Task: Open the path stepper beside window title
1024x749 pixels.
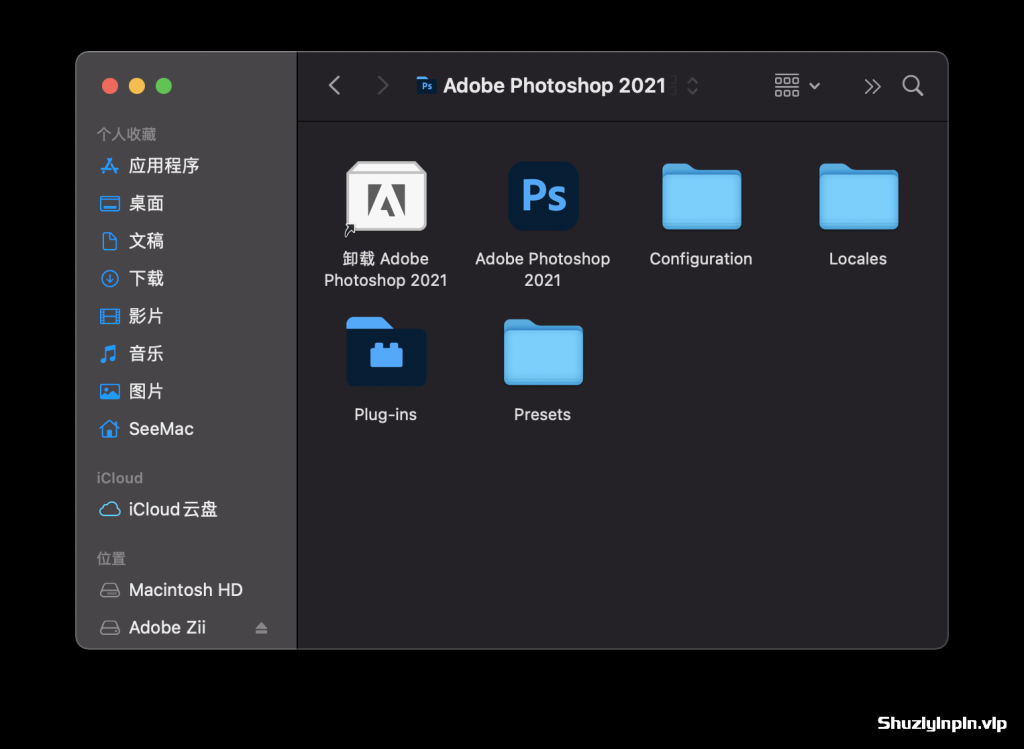Action: pyautogui.click(x=692, y=86)
